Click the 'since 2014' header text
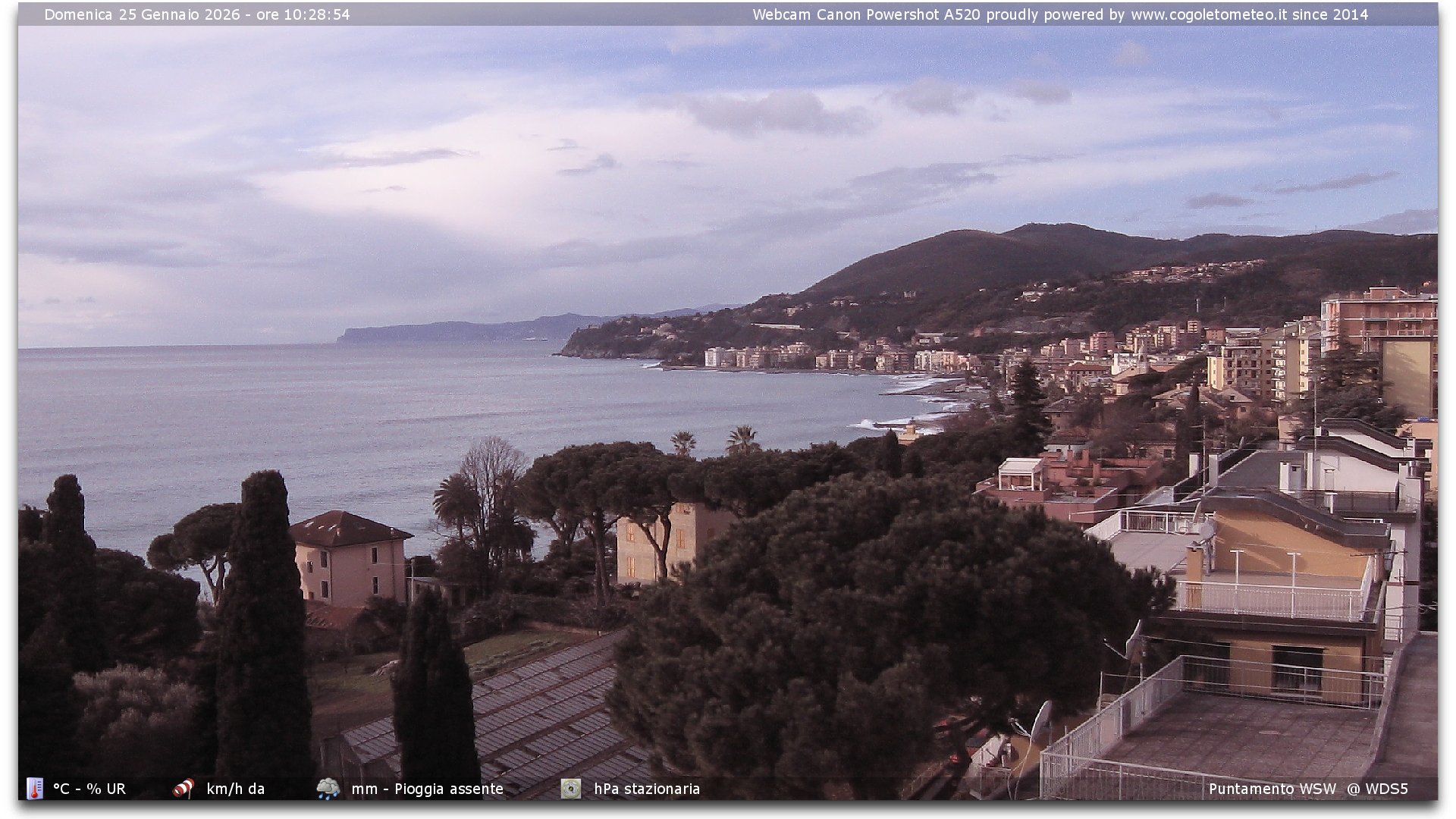 pyautogui.click(x=1330, y=14)
